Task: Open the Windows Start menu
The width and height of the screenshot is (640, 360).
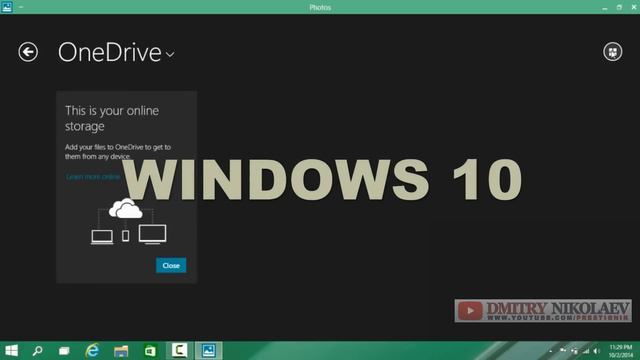Action: (11, 351)
